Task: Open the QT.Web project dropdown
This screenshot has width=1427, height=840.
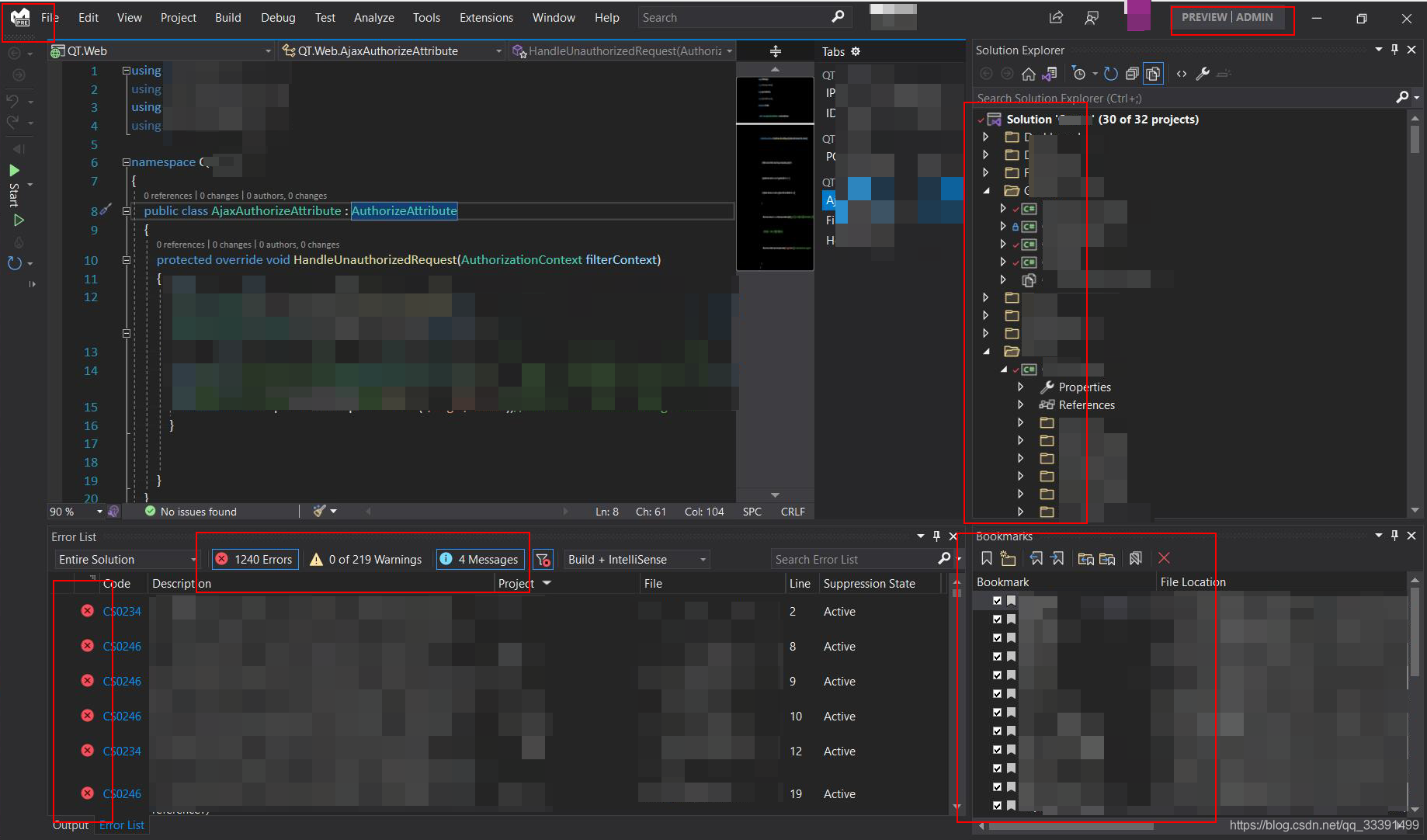Action: coord(161,51)
